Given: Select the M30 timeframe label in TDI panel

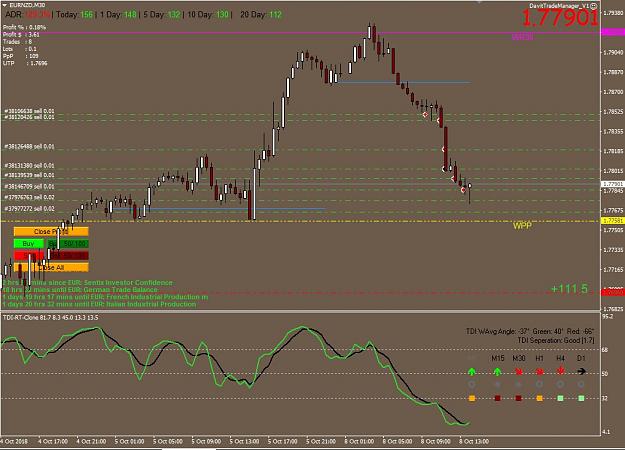Looking at the screenshot, I should pyautogui.click(x=519, y=358).
